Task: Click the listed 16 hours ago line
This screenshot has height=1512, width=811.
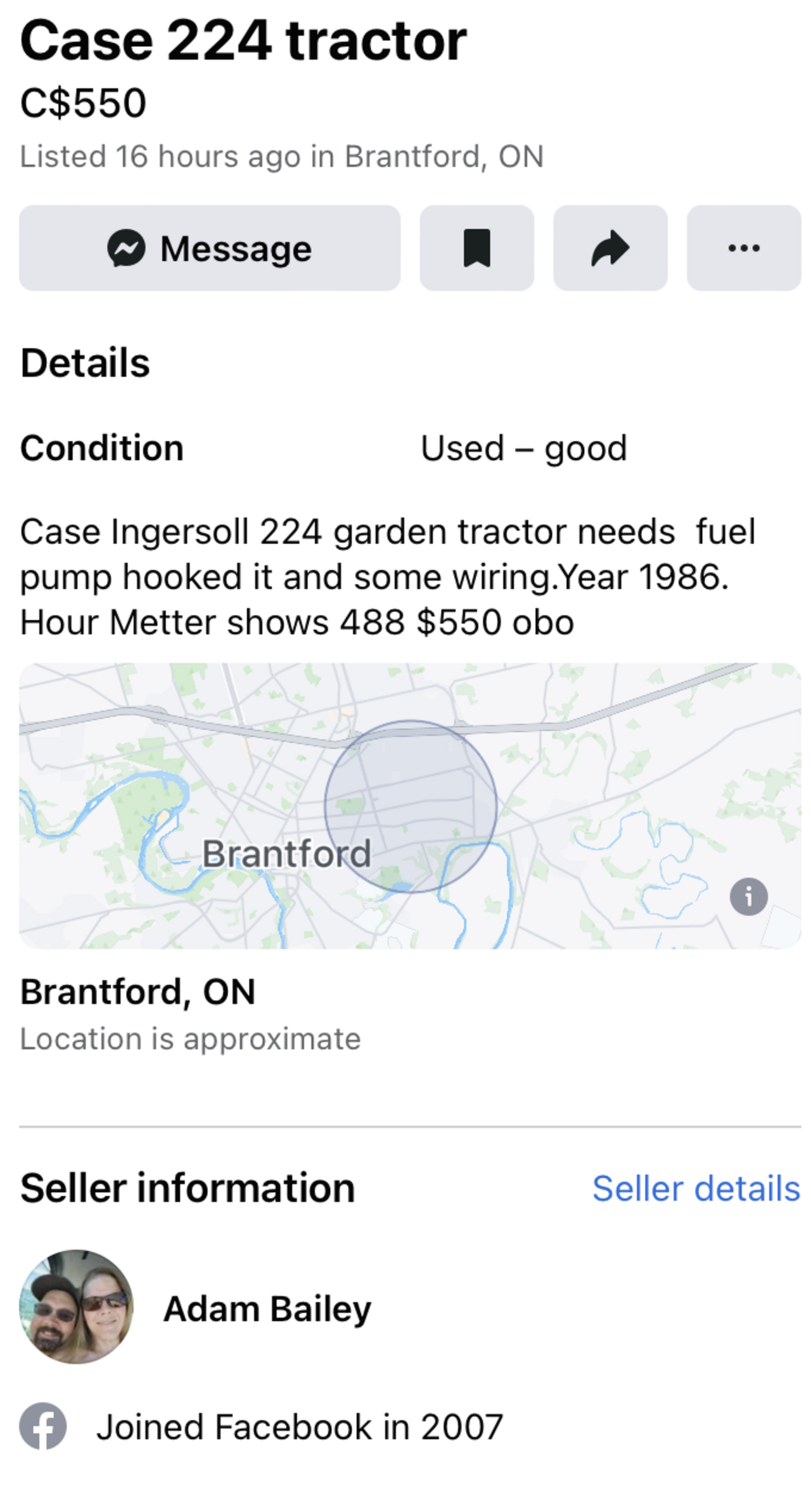Action: (282, 156)
